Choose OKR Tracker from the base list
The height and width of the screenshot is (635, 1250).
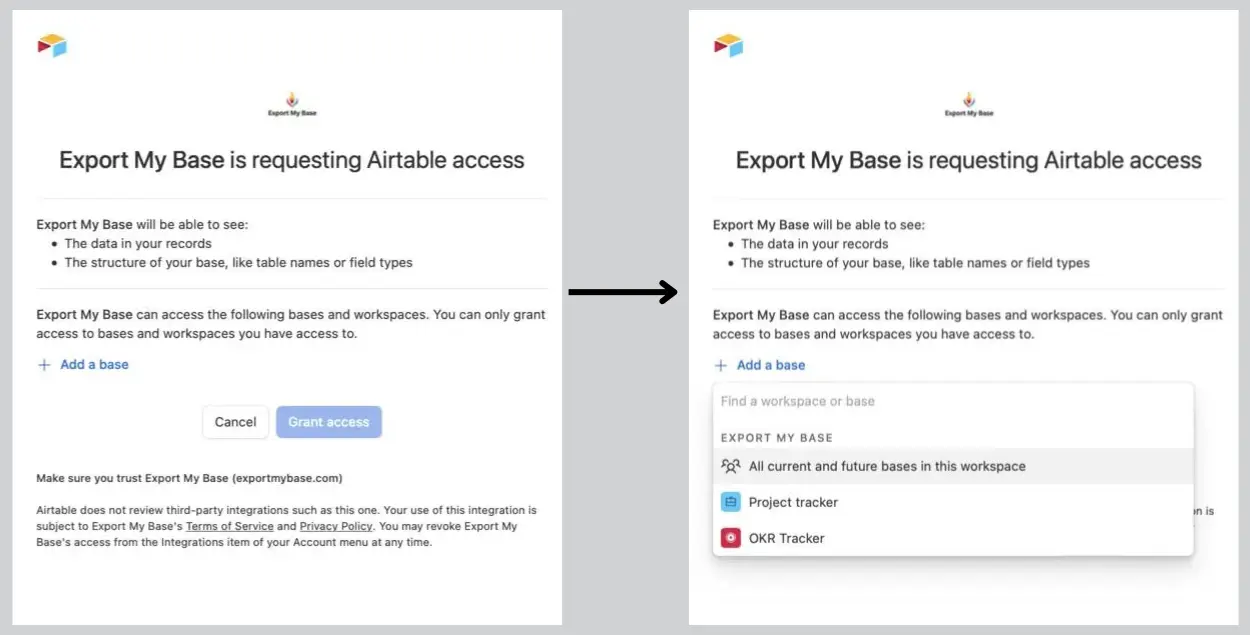[787, 538]
